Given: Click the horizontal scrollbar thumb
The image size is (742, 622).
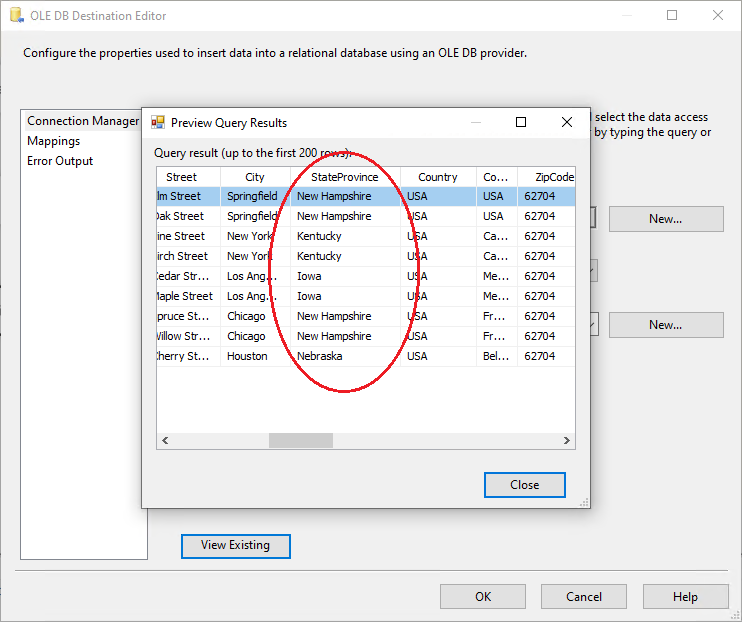Looking at the screenshot, I should (x=293, y=440).
